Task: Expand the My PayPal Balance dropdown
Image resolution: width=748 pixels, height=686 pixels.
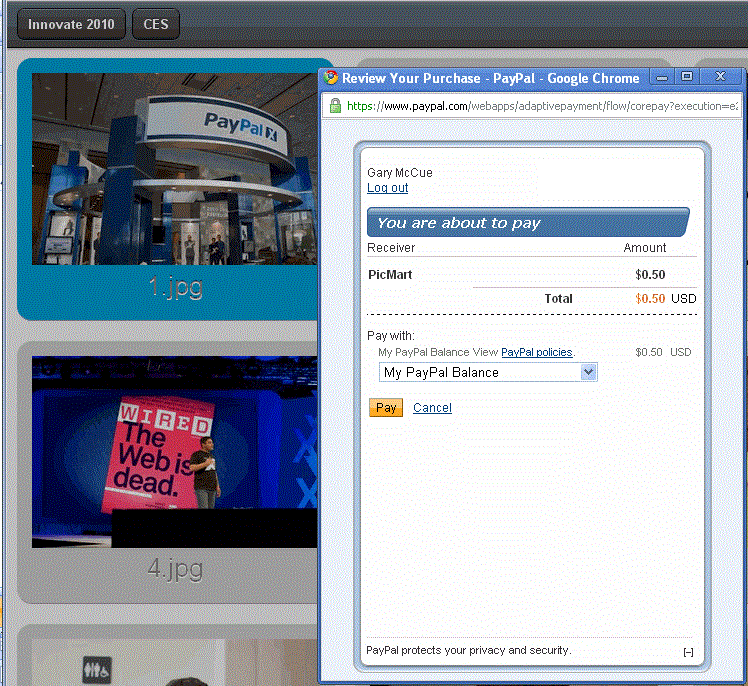Action: [x=588, y=372]
